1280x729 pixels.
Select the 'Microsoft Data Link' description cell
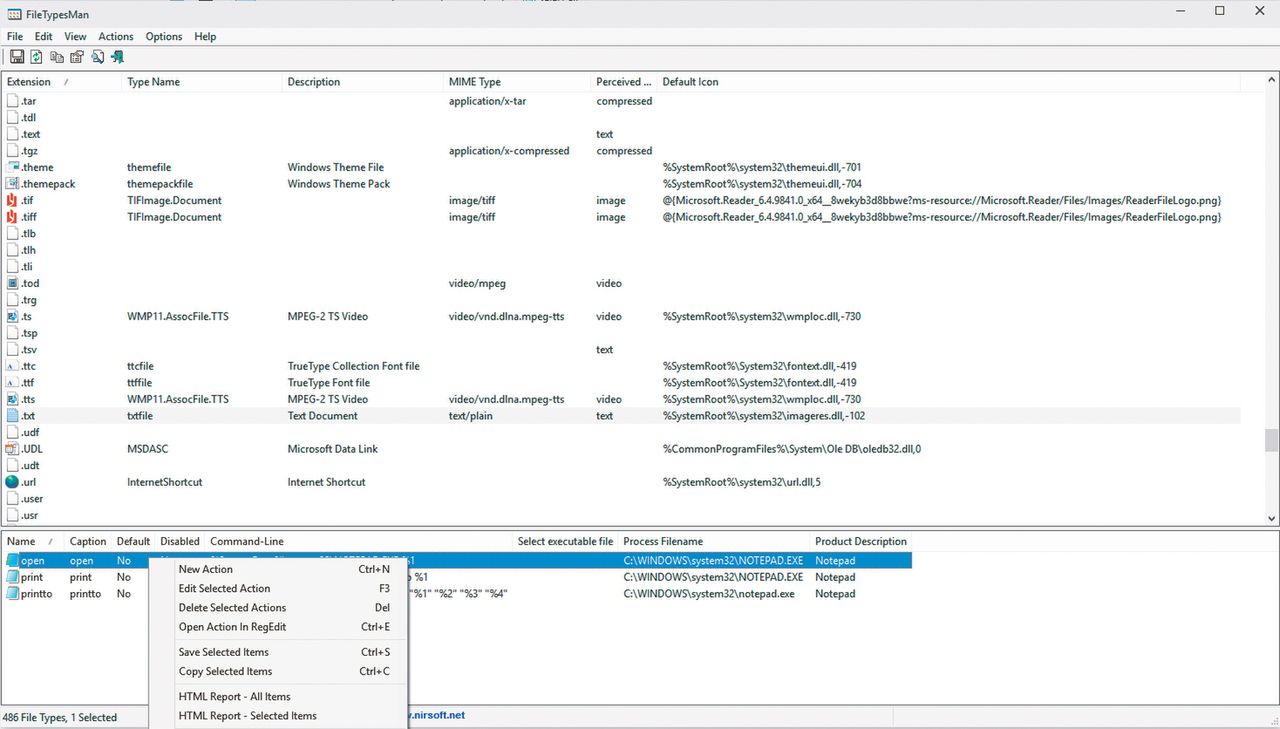pyautogui.click(x=333, y=449)
